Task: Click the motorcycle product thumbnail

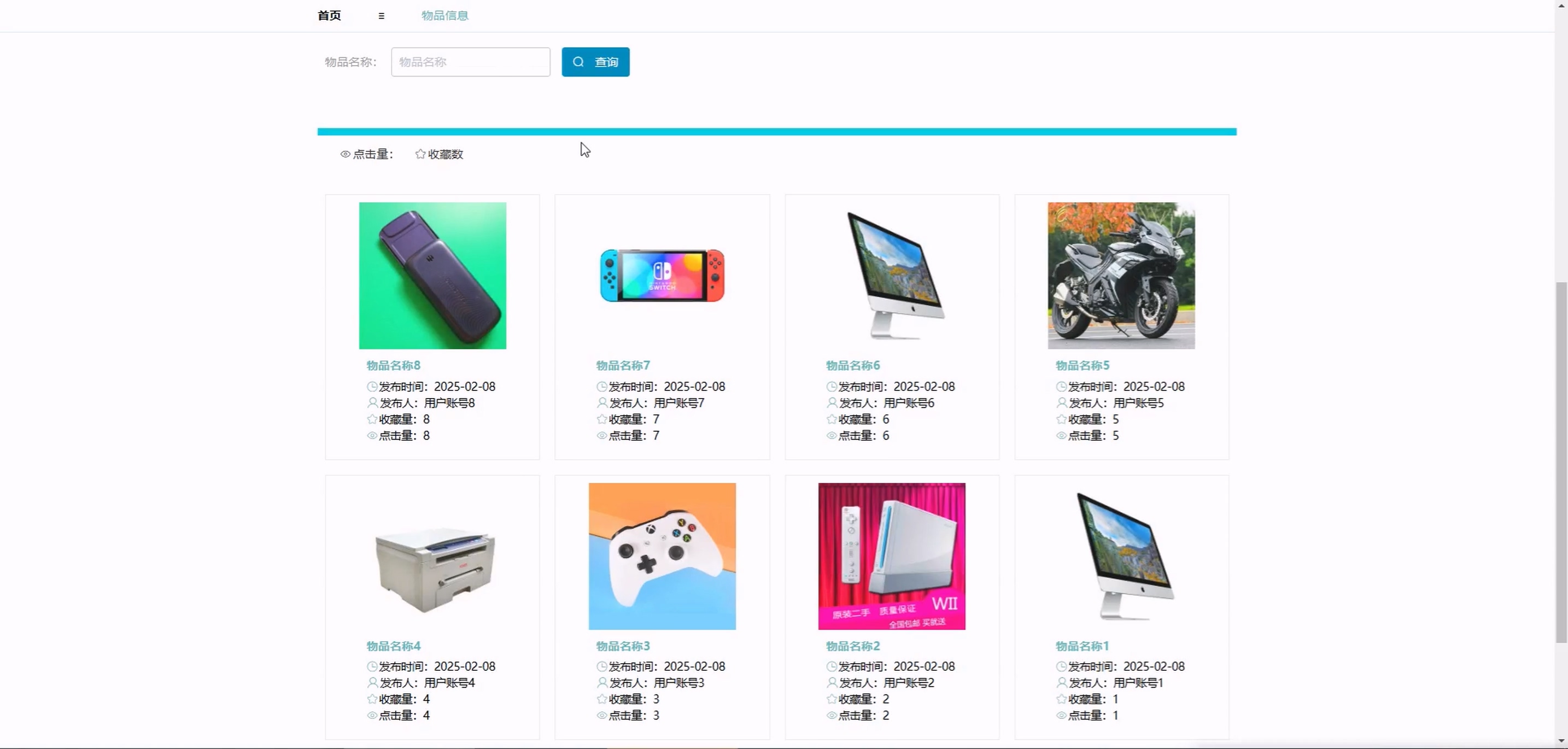Action: click(1121, 276)
